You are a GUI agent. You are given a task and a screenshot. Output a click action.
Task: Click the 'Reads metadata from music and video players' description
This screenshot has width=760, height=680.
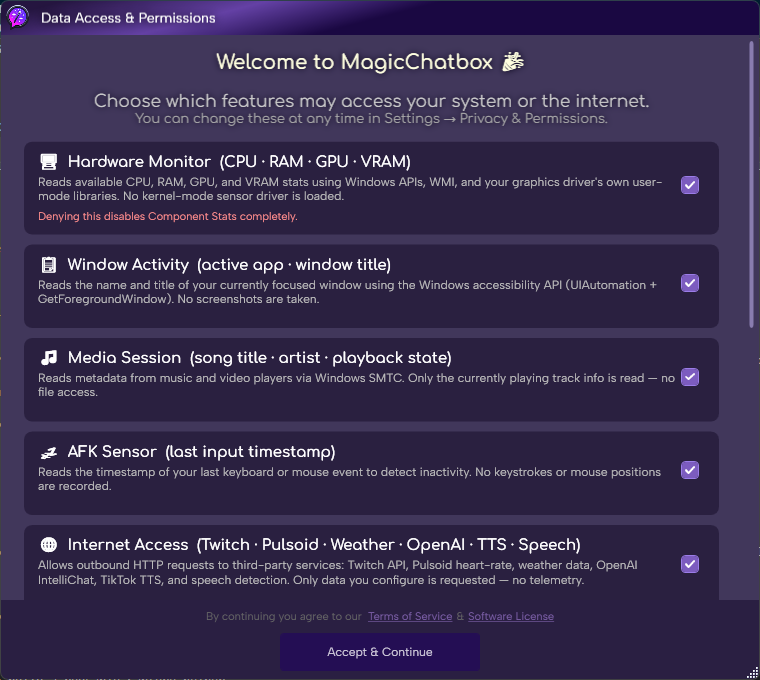[x=356, y=385]
